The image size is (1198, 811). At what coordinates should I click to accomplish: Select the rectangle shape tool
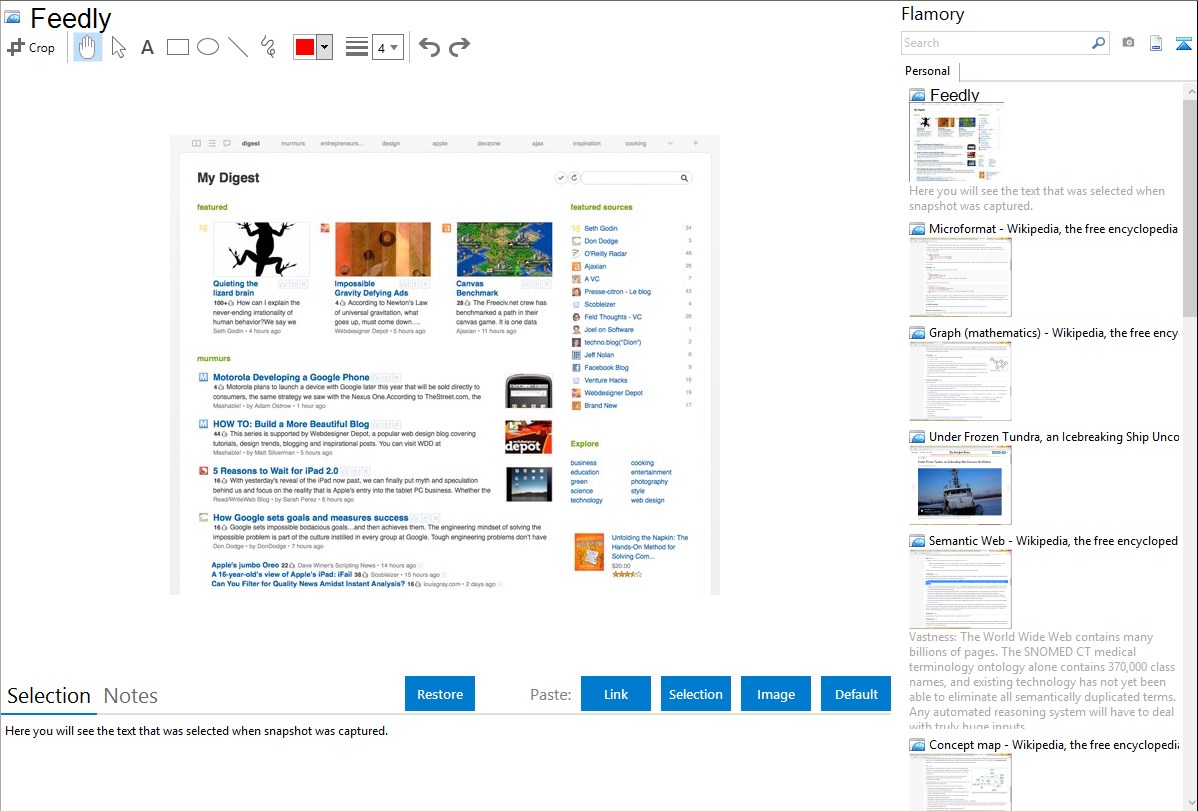[x=177, y=47]
